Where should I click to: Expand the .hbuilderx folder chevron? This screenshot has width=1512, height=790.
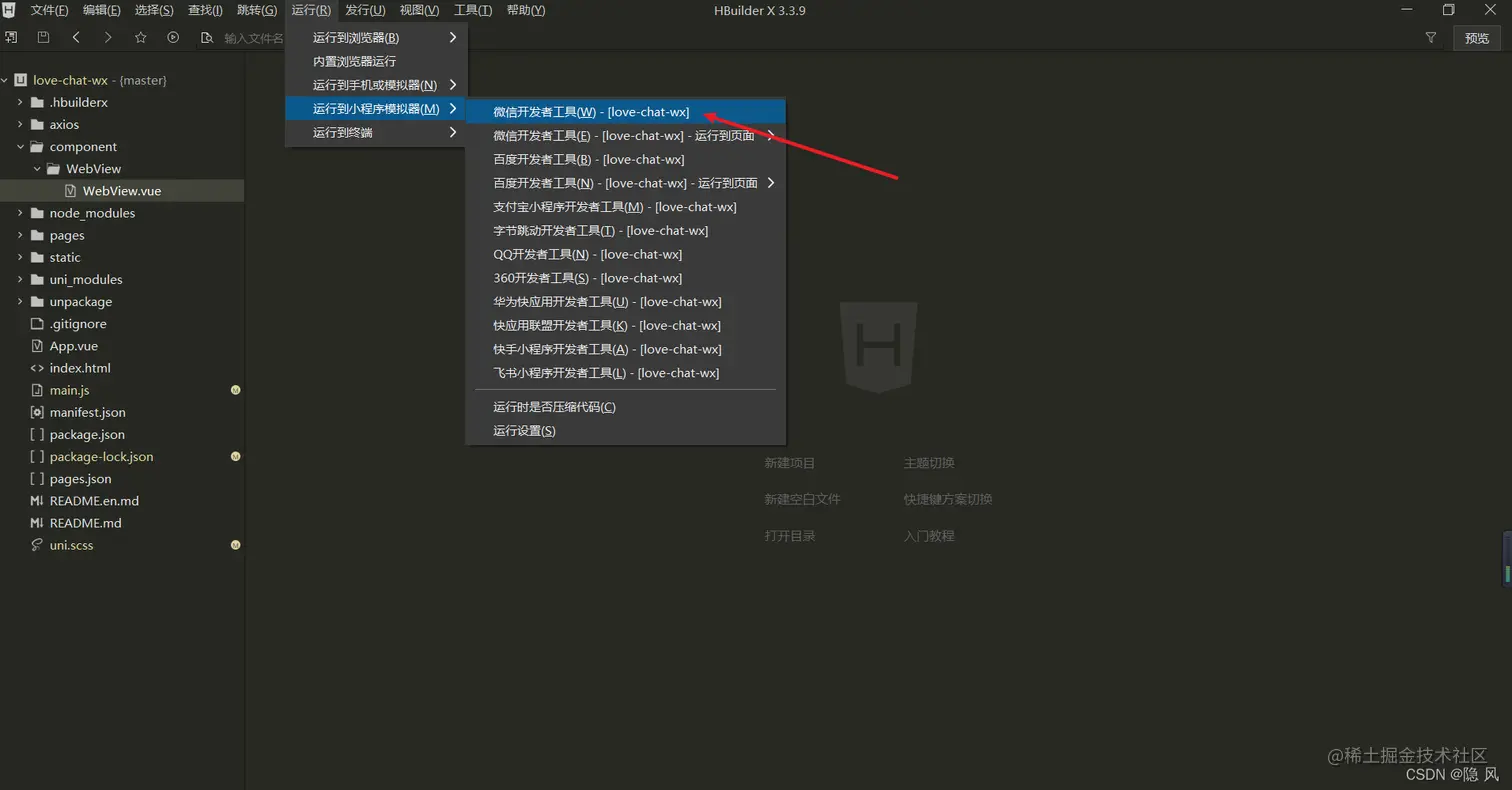click(x=20, y=102)
